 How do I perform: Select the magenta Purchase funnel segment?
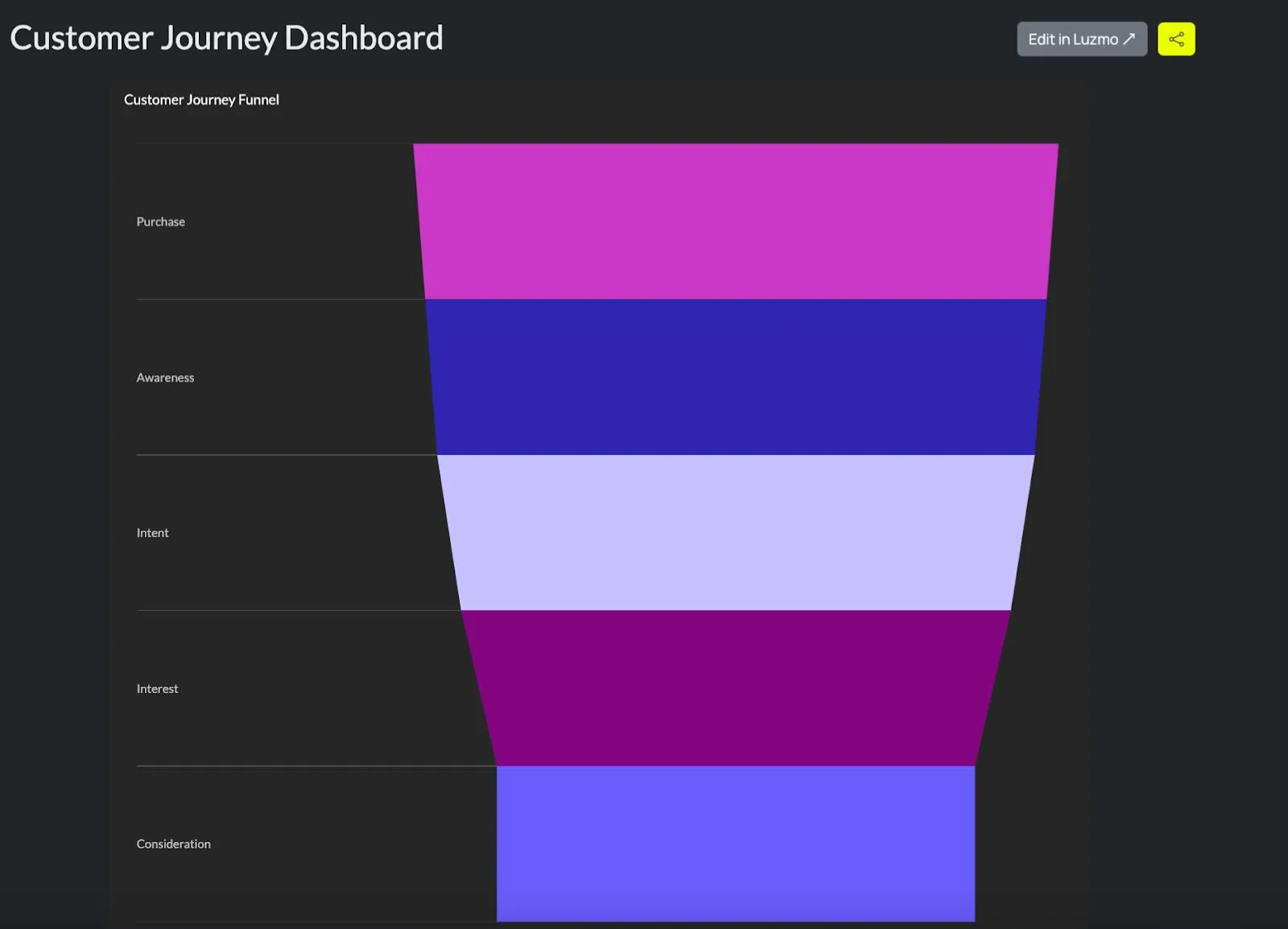[736, 221]
